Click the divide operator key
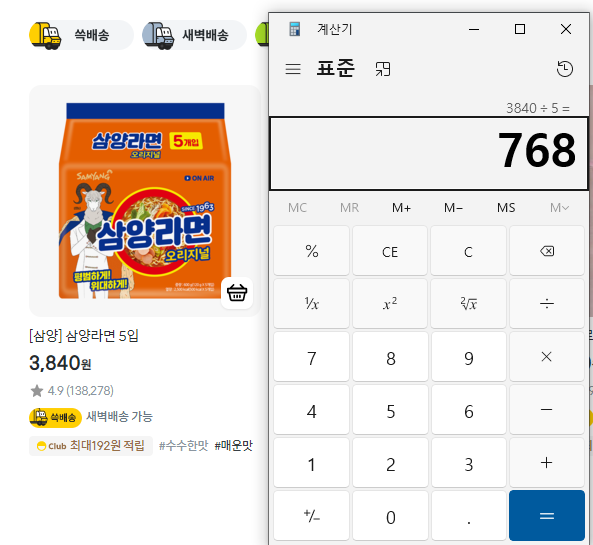Image resolution: width=593 pixels, height=545 pixels. tap(546, 304)
